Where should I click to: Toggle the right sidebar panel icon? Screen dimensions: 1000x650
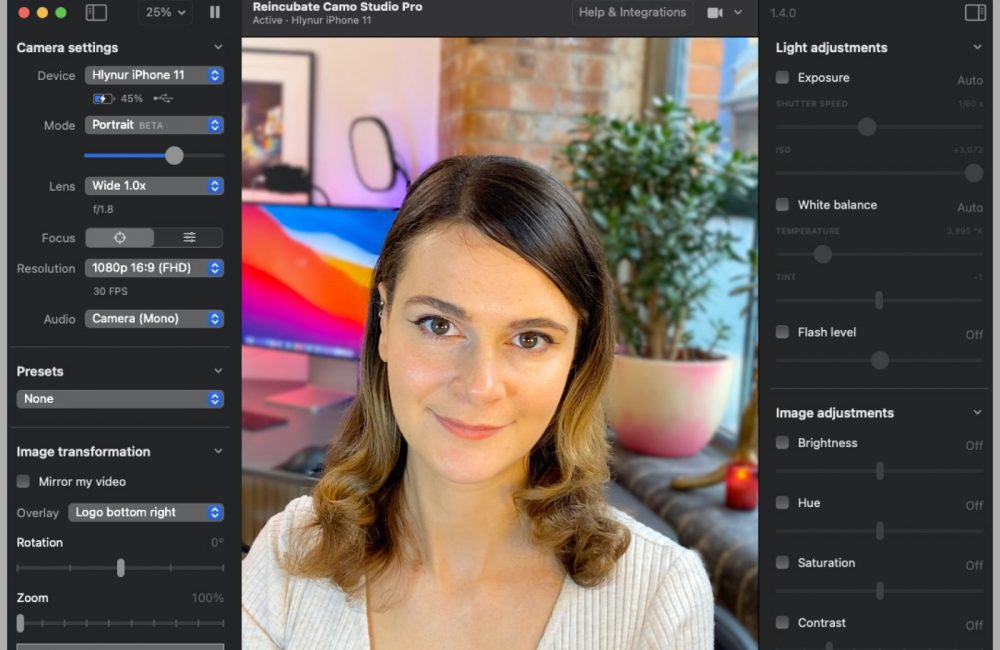coord(974,13)
